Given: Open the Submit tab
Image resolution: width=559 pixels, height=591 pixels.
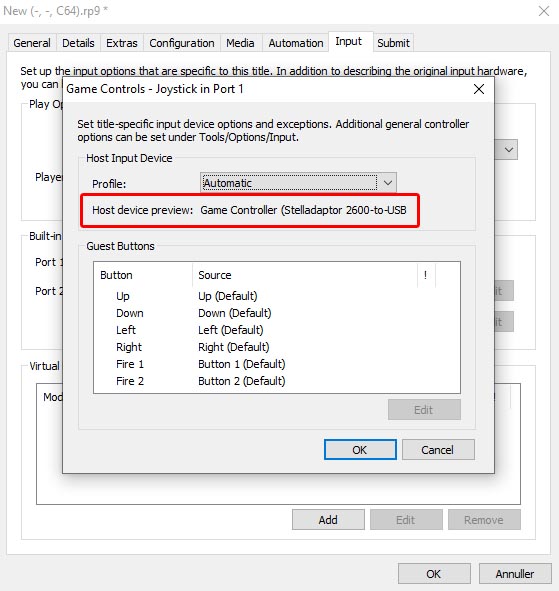Looking at the screenshot, I should (x=393, y=43).
